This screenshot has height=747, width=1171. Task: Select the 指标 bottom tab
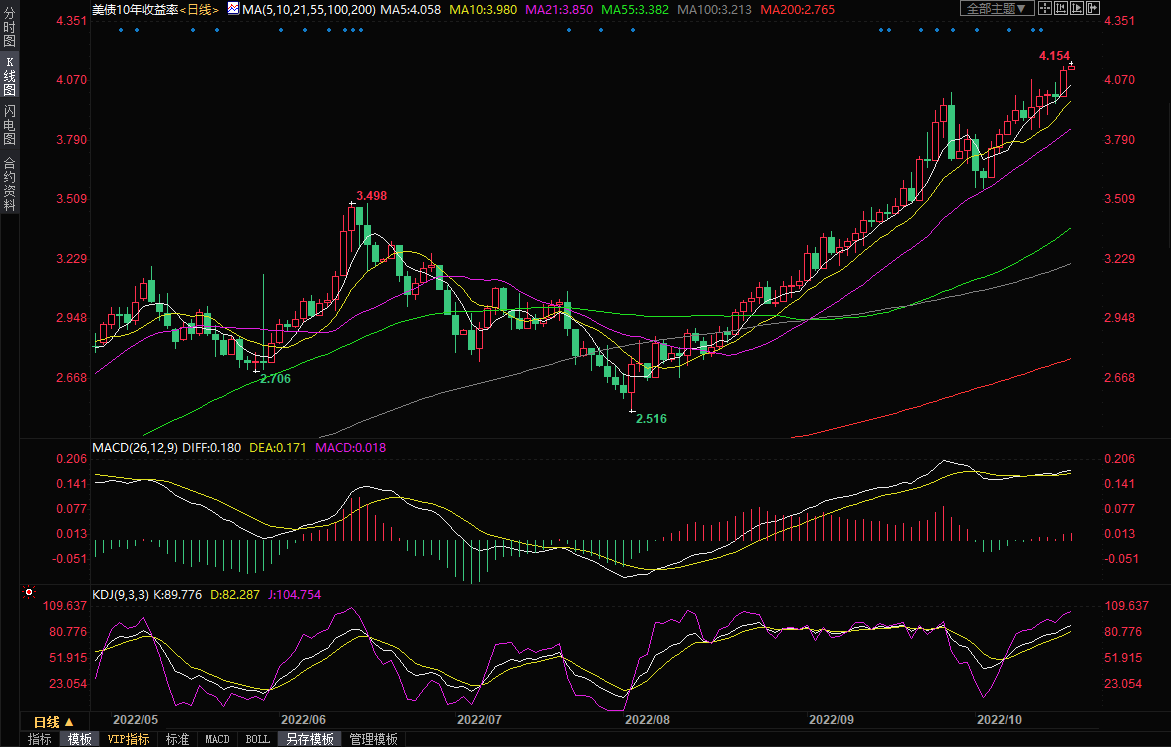pos(40,740)
